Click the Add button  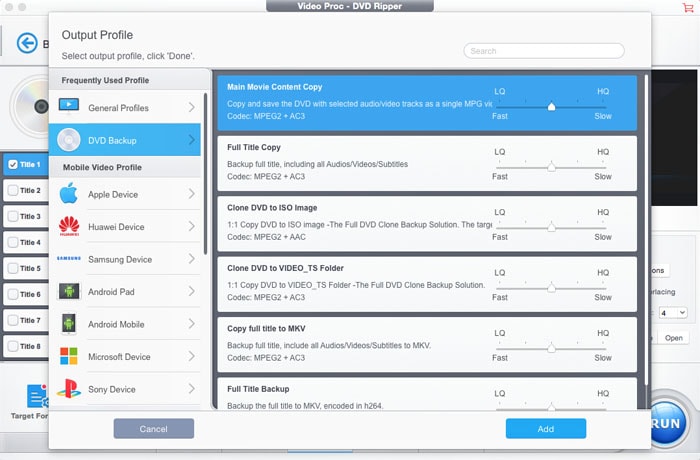pyautogui.click(x=546, y=429)
